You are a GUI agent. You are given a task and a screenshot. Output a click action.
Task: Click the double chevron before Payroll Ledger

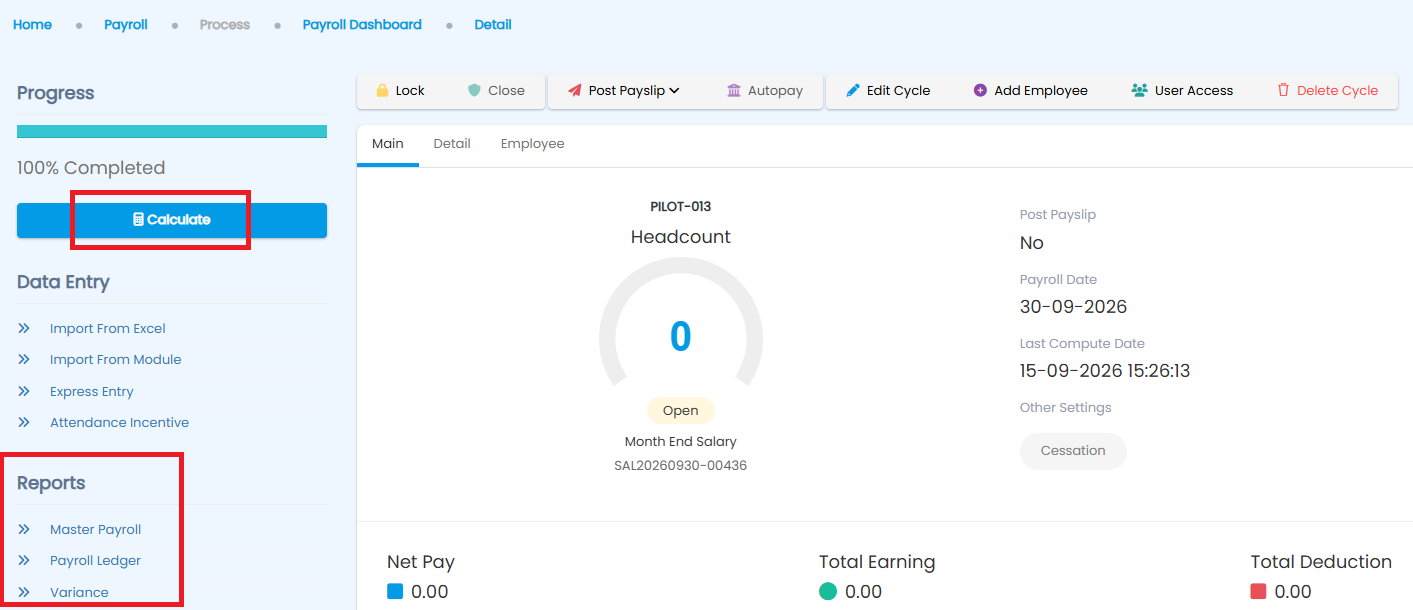24,560
